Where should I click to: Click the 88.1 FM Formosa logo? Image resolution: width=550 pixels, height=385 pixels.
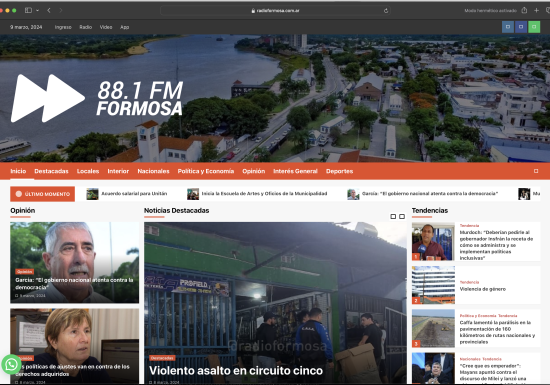(x=97, y=98)
